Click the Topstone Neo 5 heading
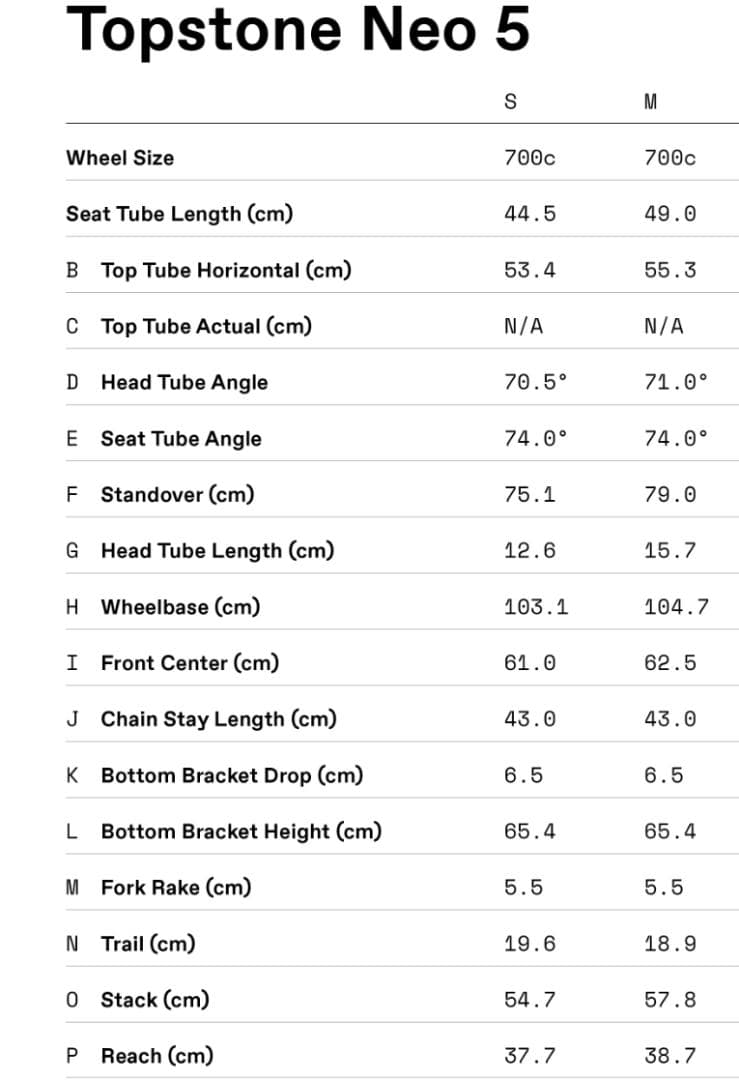Screen dimensions: 739x1080 298,29
